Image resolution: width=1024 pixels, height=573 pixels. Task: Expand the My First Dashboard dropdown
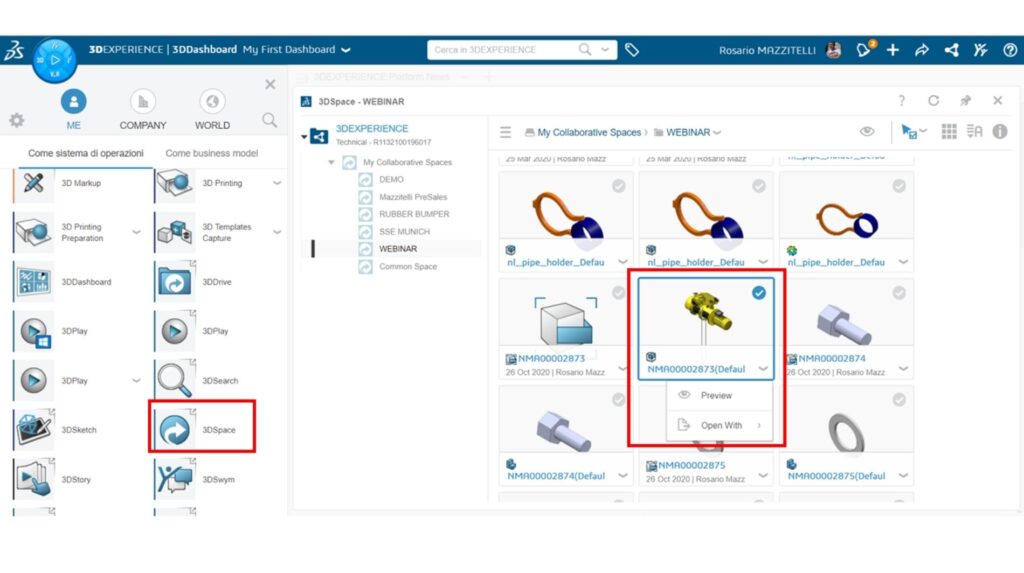346,49
